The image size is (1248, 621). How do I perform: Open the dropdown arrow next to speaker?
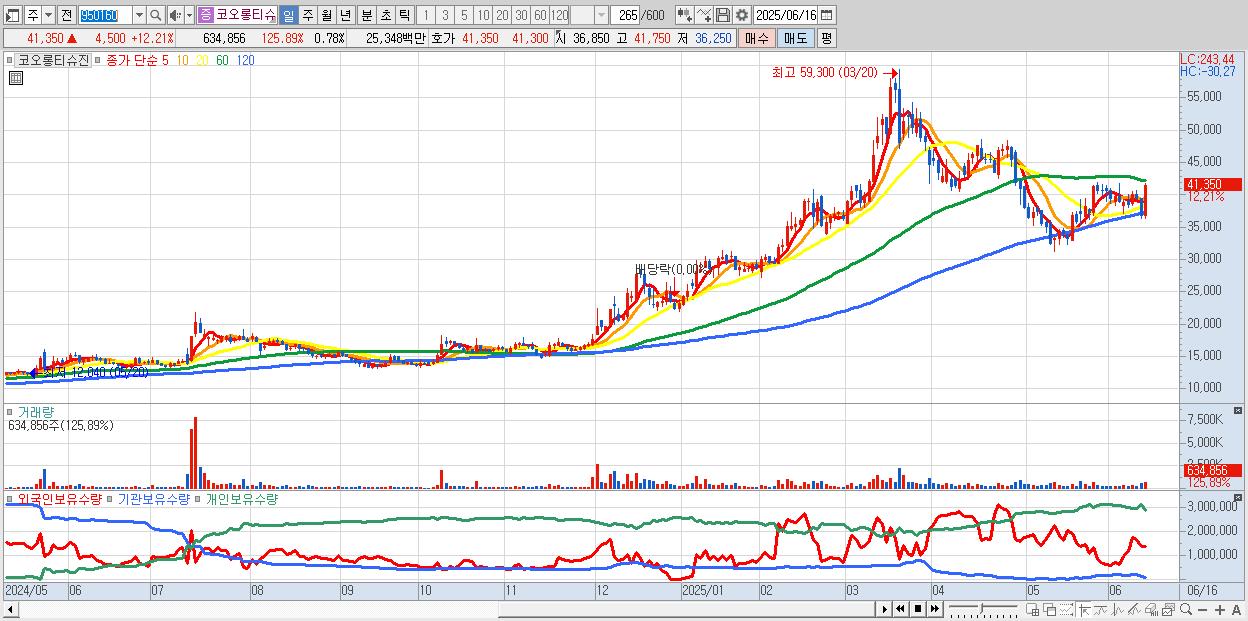[x=189, y=15]
